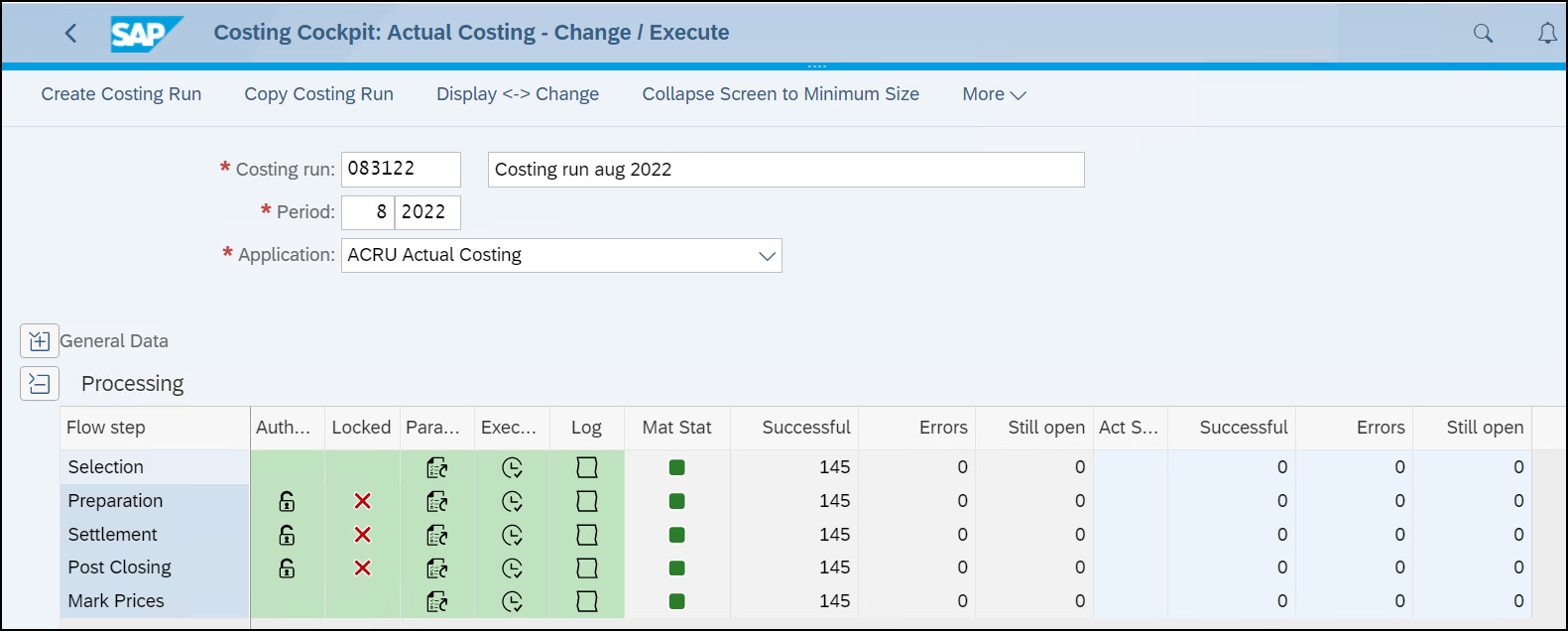Image resolution: width=1568 pixels, height=631 pixels.
Task: Click the red X locked icon for Settlement
Action: (x=362, y=535)
